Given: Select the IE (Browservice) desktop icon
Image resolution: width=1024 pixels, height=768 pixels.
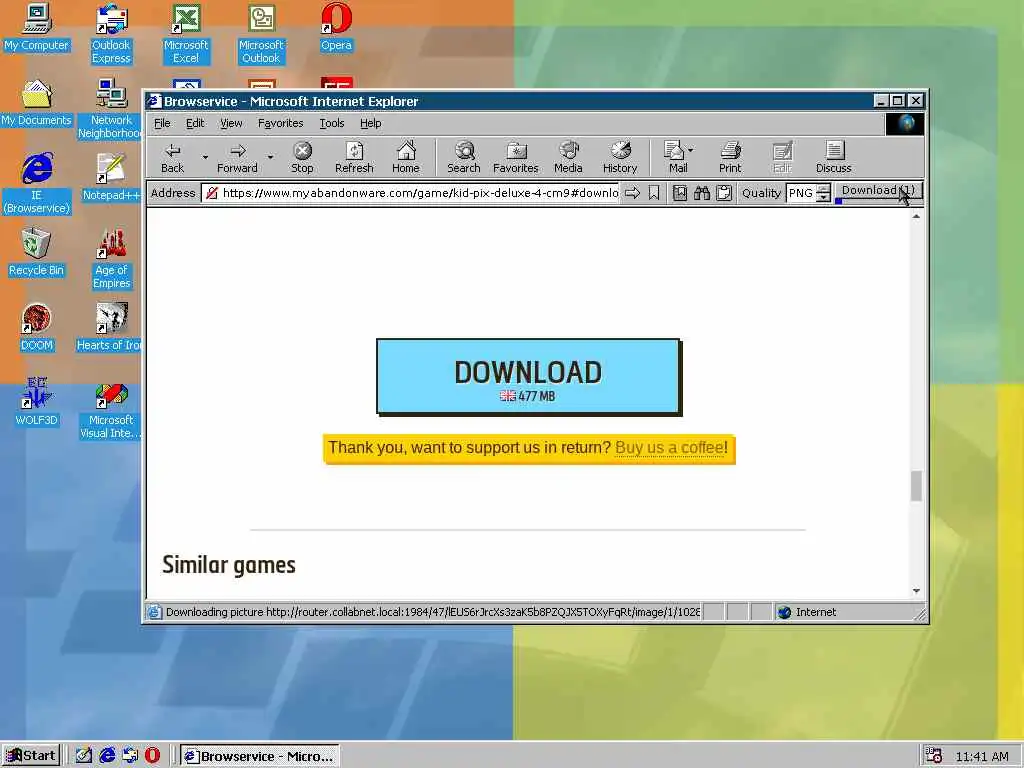Looking at the screenshot, I should click(37, 184).
